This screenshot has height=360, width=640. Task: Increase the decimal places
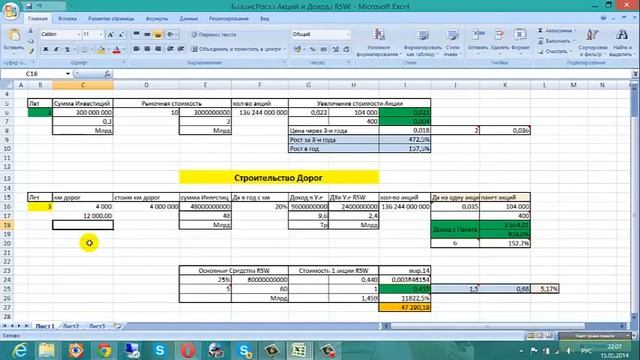point(335,49)
